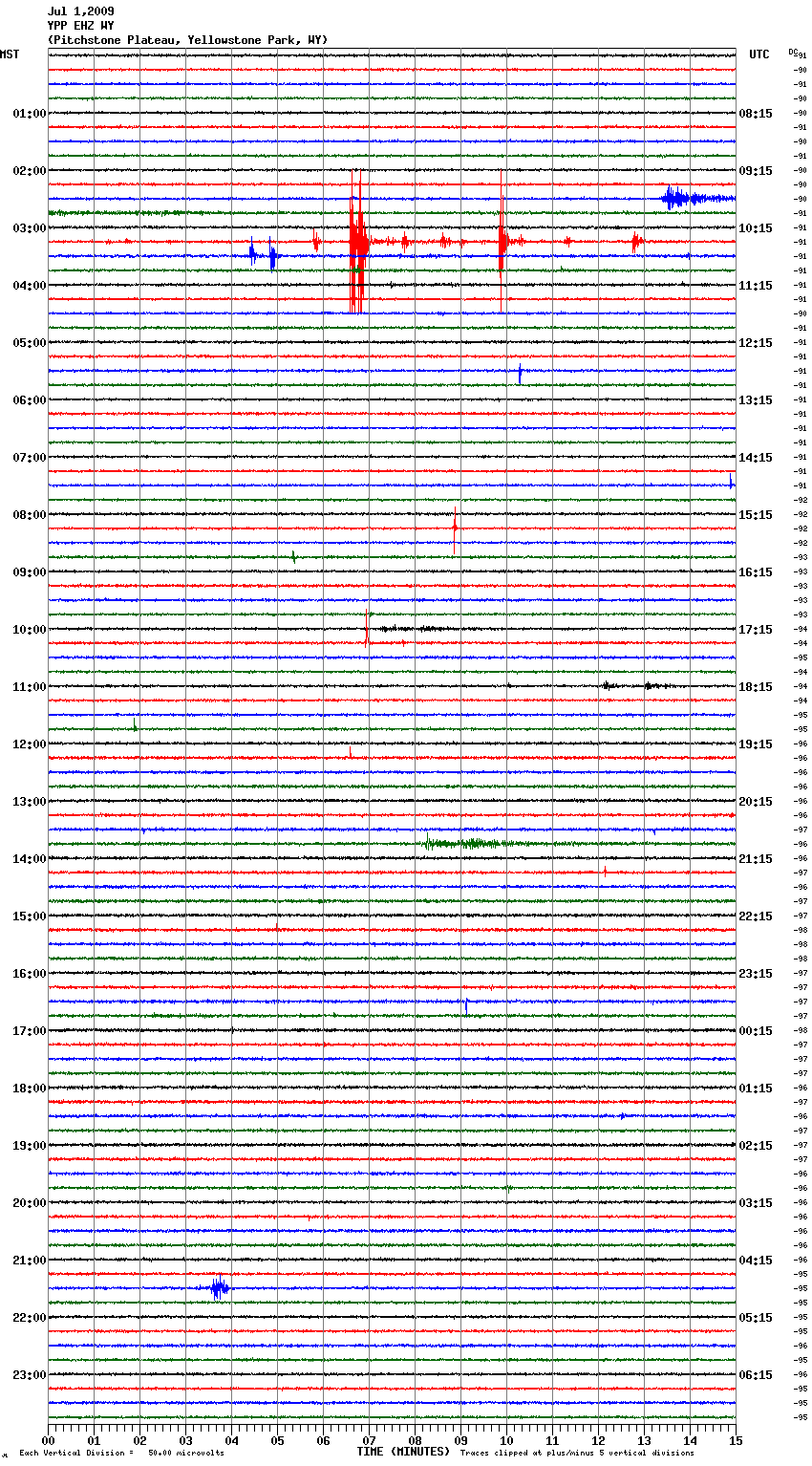Click the "11:15" UTC row label
Screen dimensions: 812x1466
(x=756, y=285)
